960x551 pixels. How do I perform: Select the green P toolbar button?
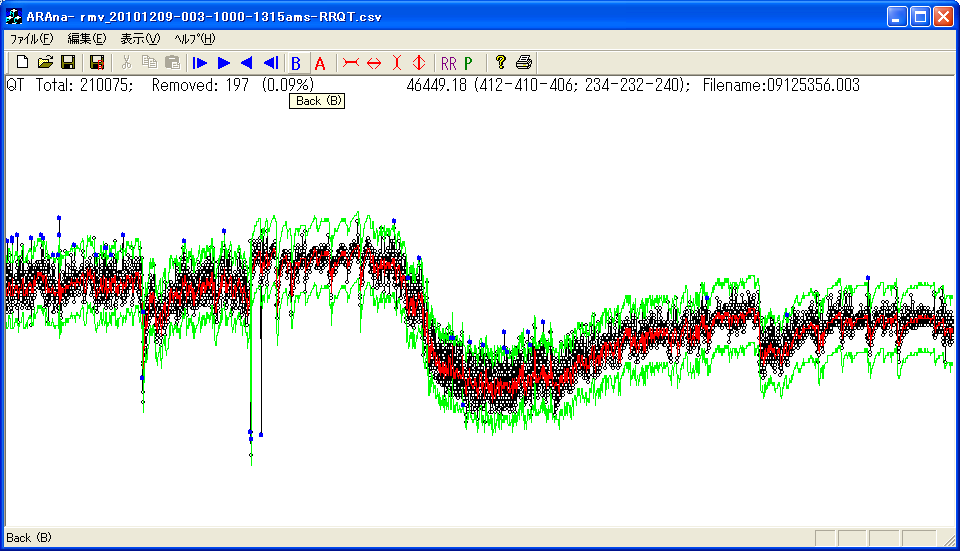pyautogui.click(x=468, y=63)
